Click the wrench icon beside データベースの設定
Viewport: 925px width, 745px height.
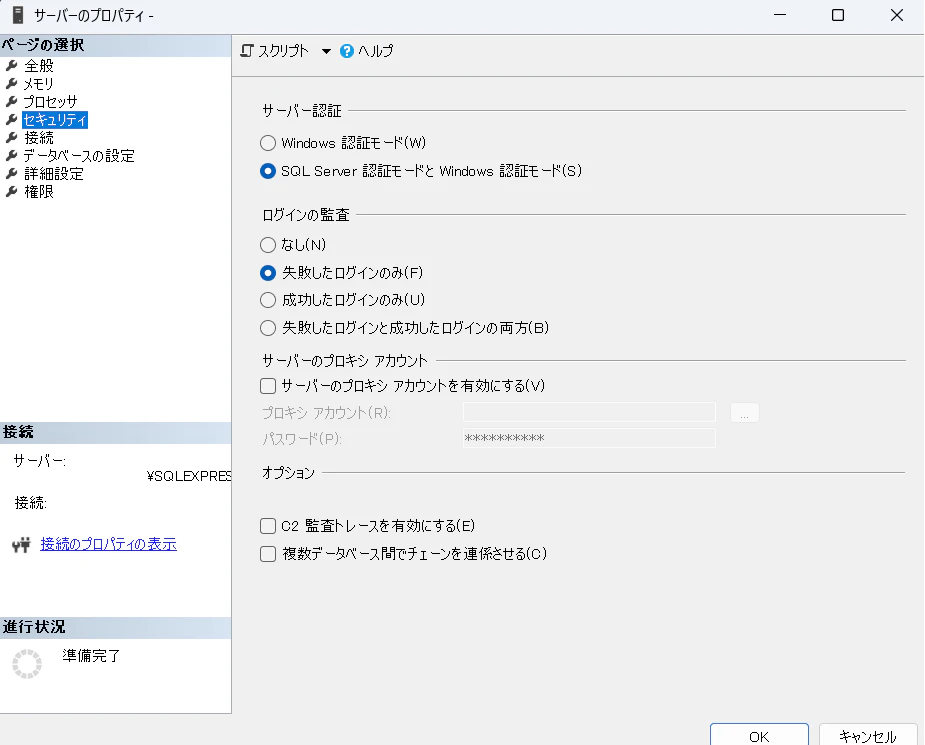11,156
